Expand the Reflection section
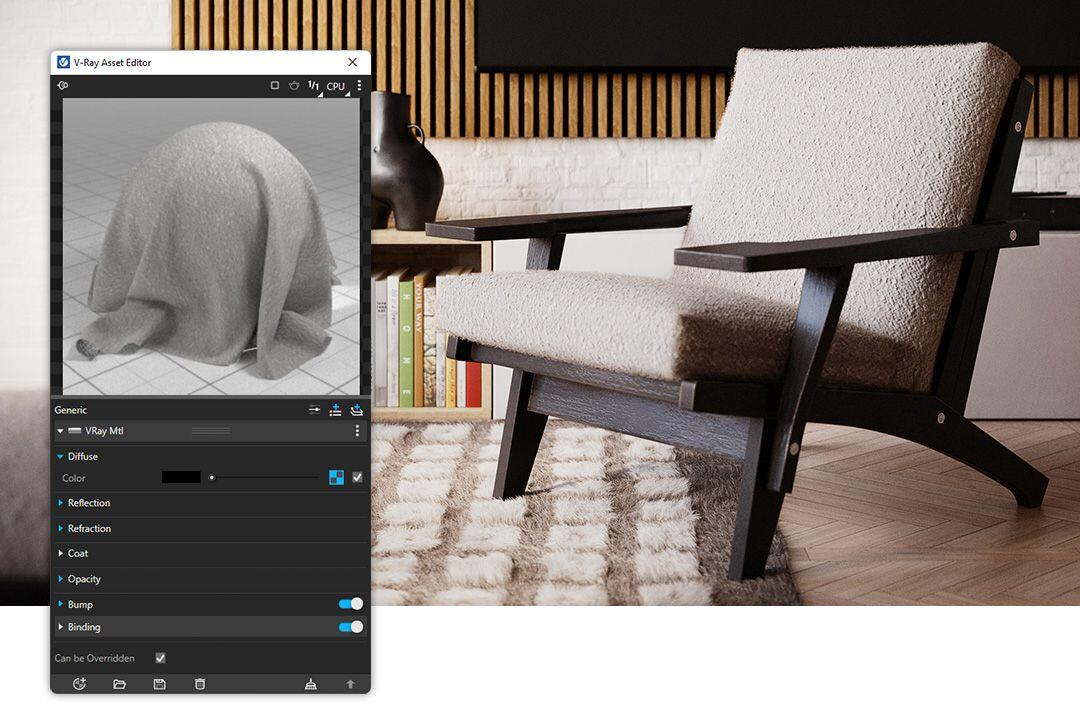The height and width of the screenshot is (704, 1080). click(89, 503)
